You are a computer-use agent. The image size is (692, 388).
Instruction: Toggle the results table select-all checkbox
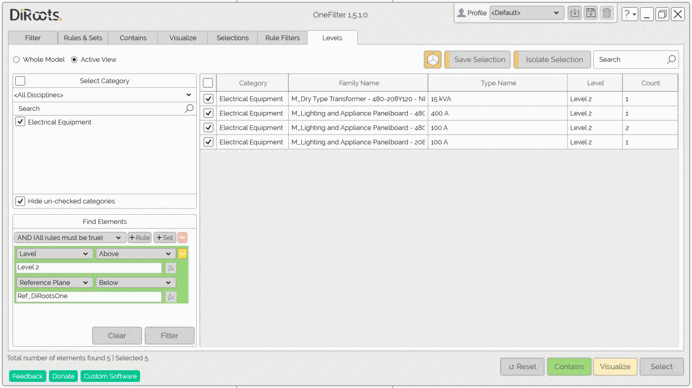point(208,83)
